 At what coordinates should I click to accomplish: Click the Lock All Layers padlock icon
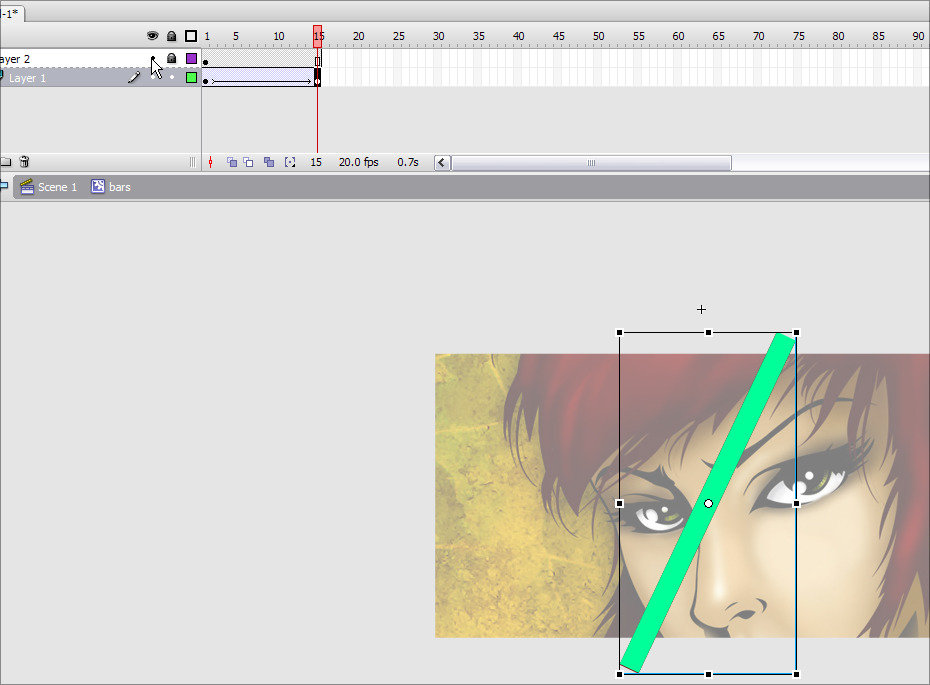(x=171, y=36)
